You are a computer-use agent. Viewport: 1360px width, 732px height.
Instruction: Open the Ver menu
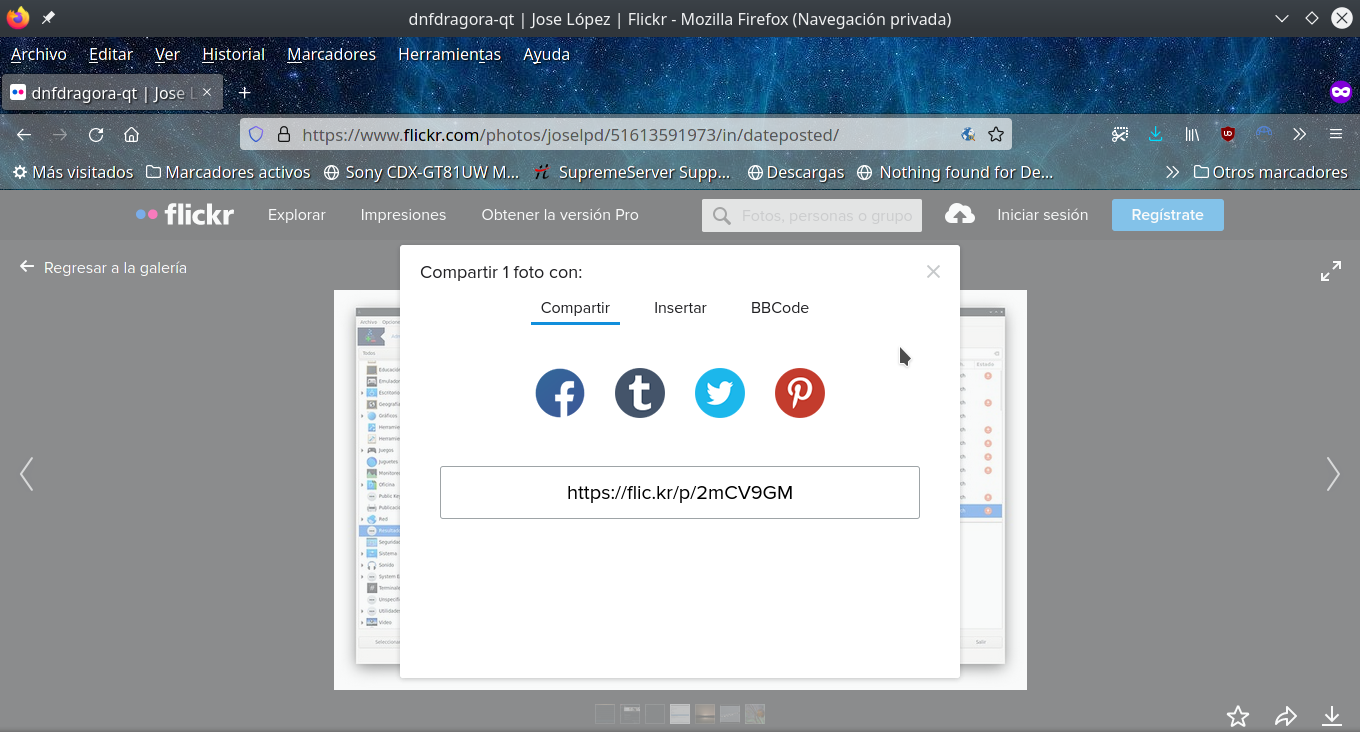pyautogui.click(x=167, y=54)
